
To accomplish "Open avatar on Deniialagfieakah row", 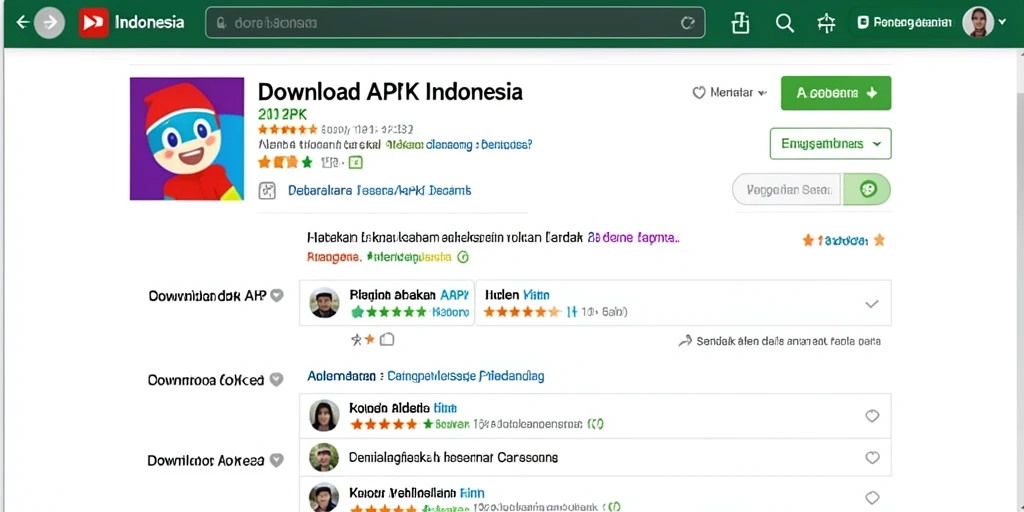I will 325,457.
